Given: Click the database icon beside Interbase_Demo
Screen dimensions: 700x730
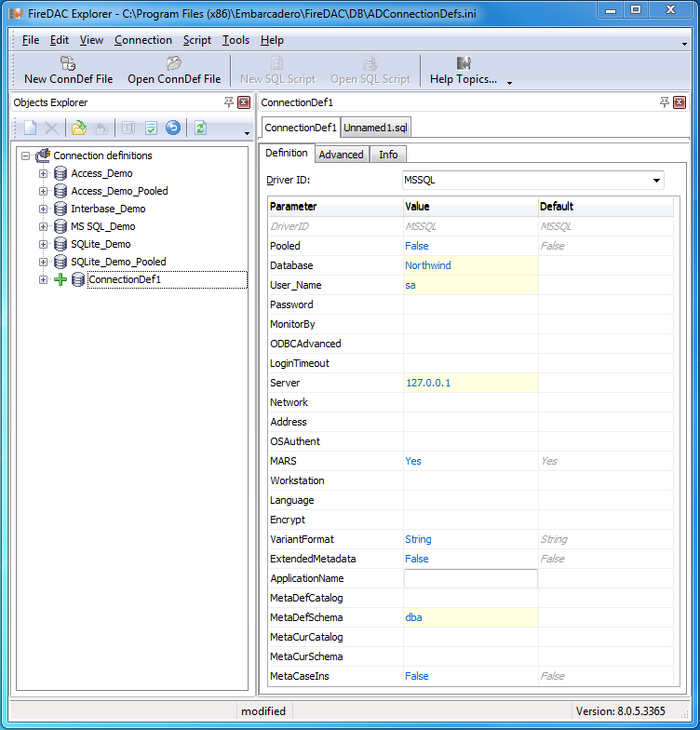Looking at the screenshot, I should 61,209.
